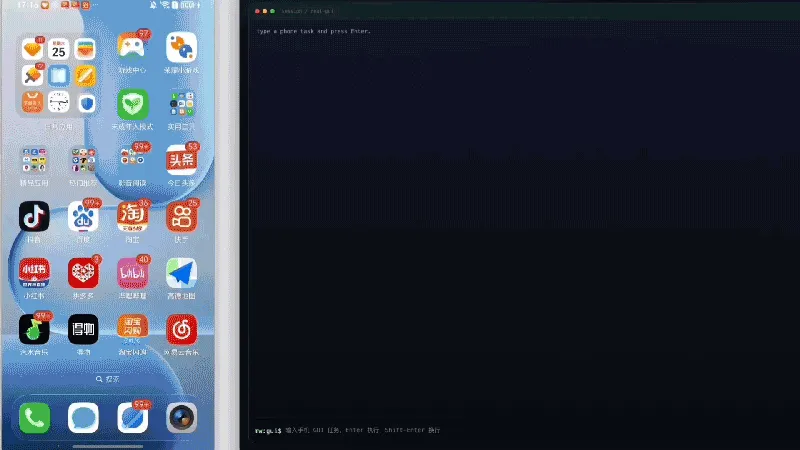Open Messages from the dock
The image size is (800, 450).
tap(83, 418)
